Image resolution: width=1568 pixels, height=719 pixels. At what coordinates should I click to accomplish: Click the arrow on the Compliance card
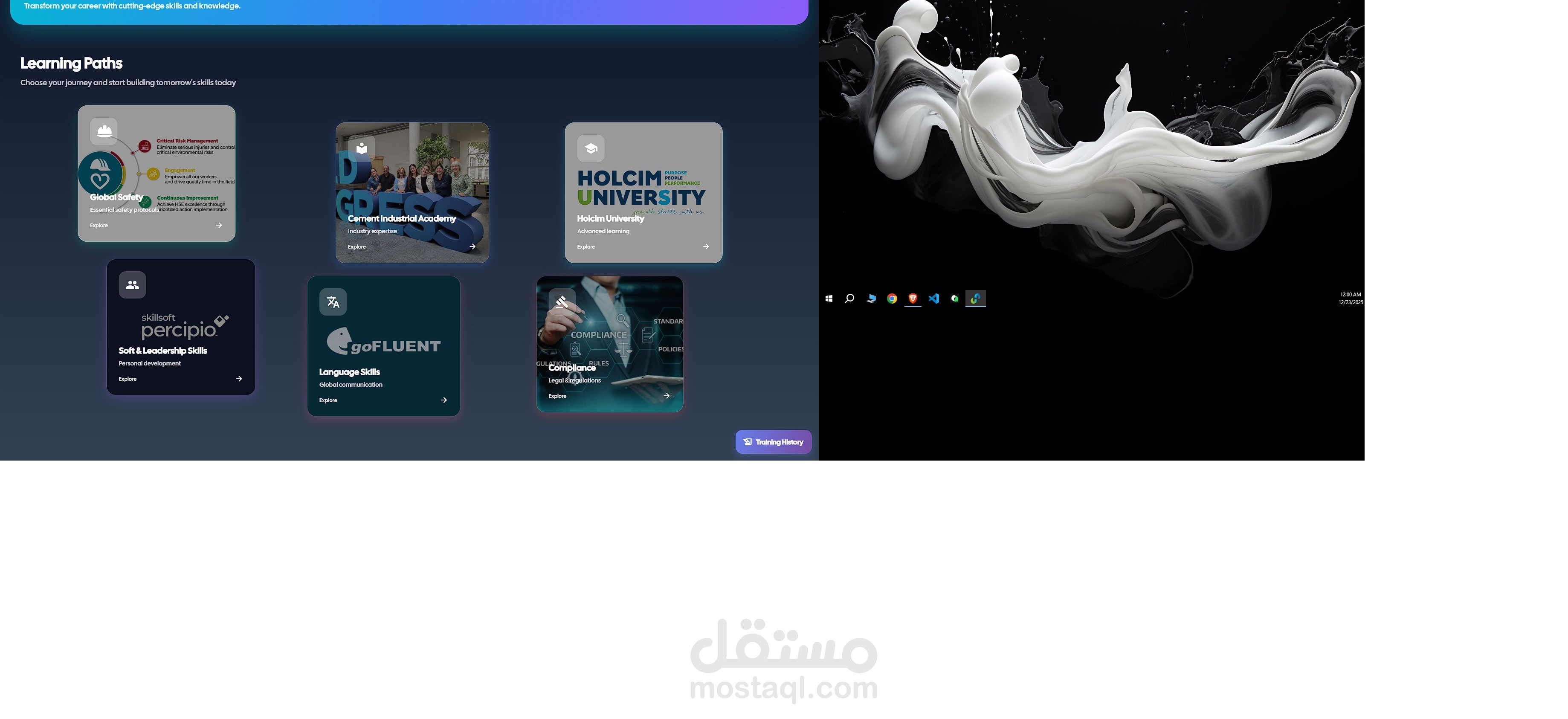pyautogui.click(x=667, y=396)
